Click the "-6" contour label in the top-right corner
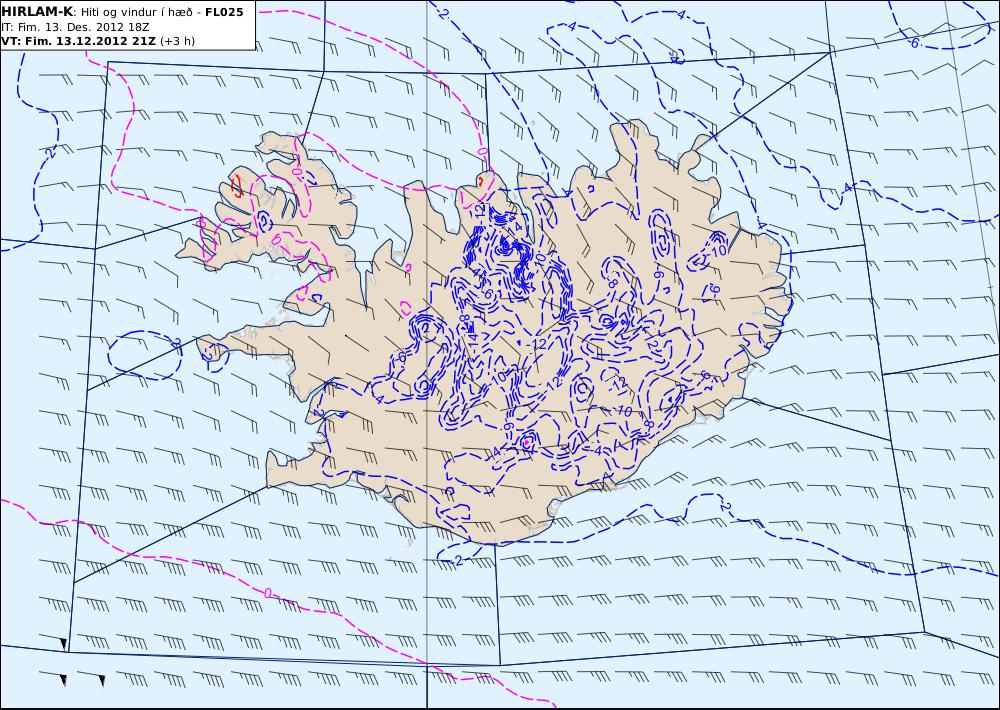The width and height of the screenshot is (1000, 710). tap(913, 43)
